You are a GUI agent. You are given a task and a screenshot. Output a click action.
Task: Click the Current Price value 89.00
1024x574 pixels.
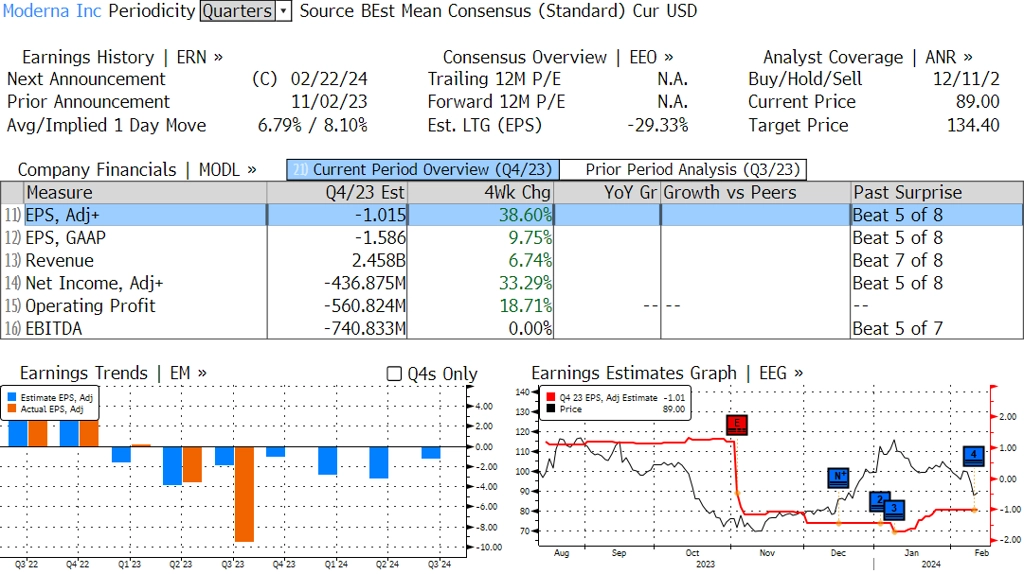(978, 102)
